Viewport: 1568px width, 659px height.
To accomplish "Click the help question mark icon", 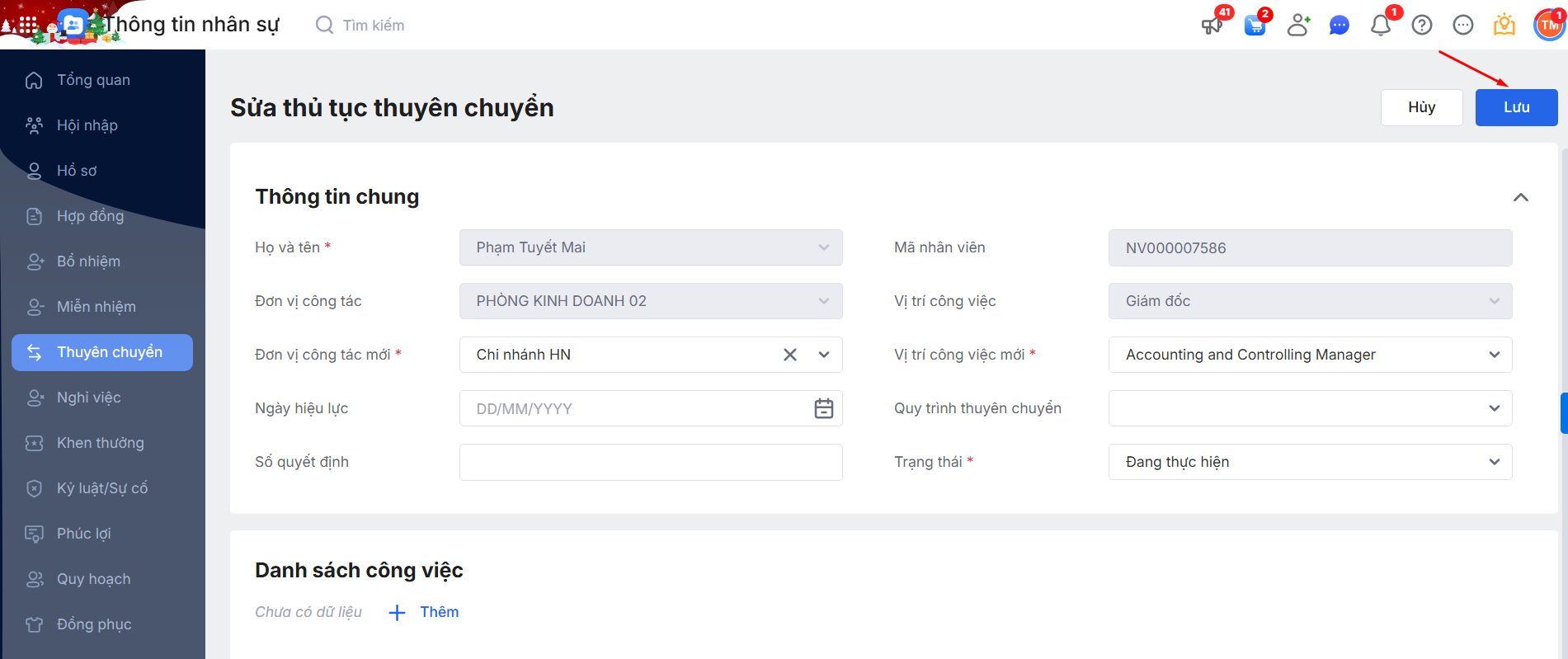I will click(1421, 26).
